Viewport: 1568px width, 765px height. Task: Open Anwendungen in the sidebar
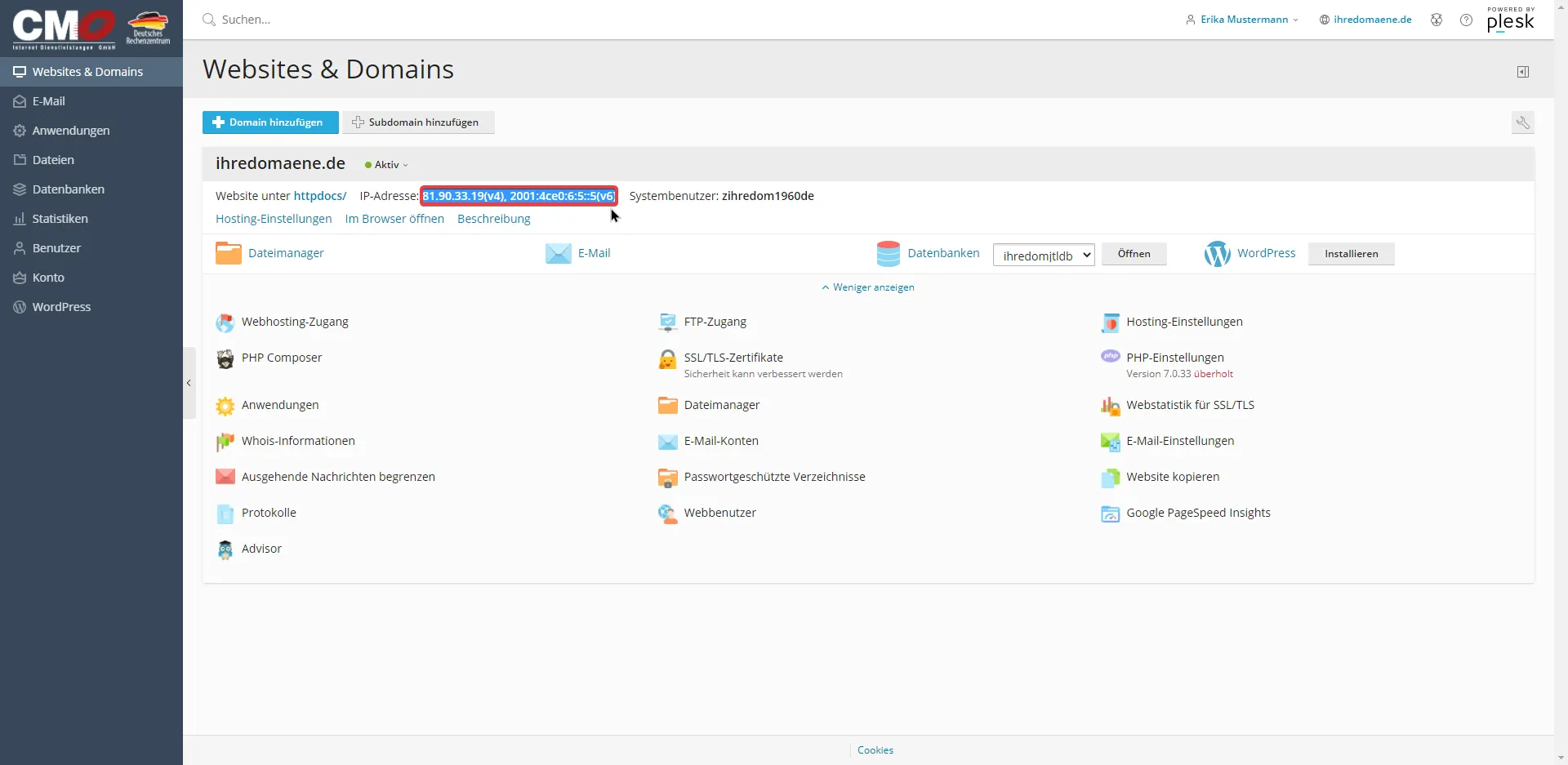tap(91, 131)
